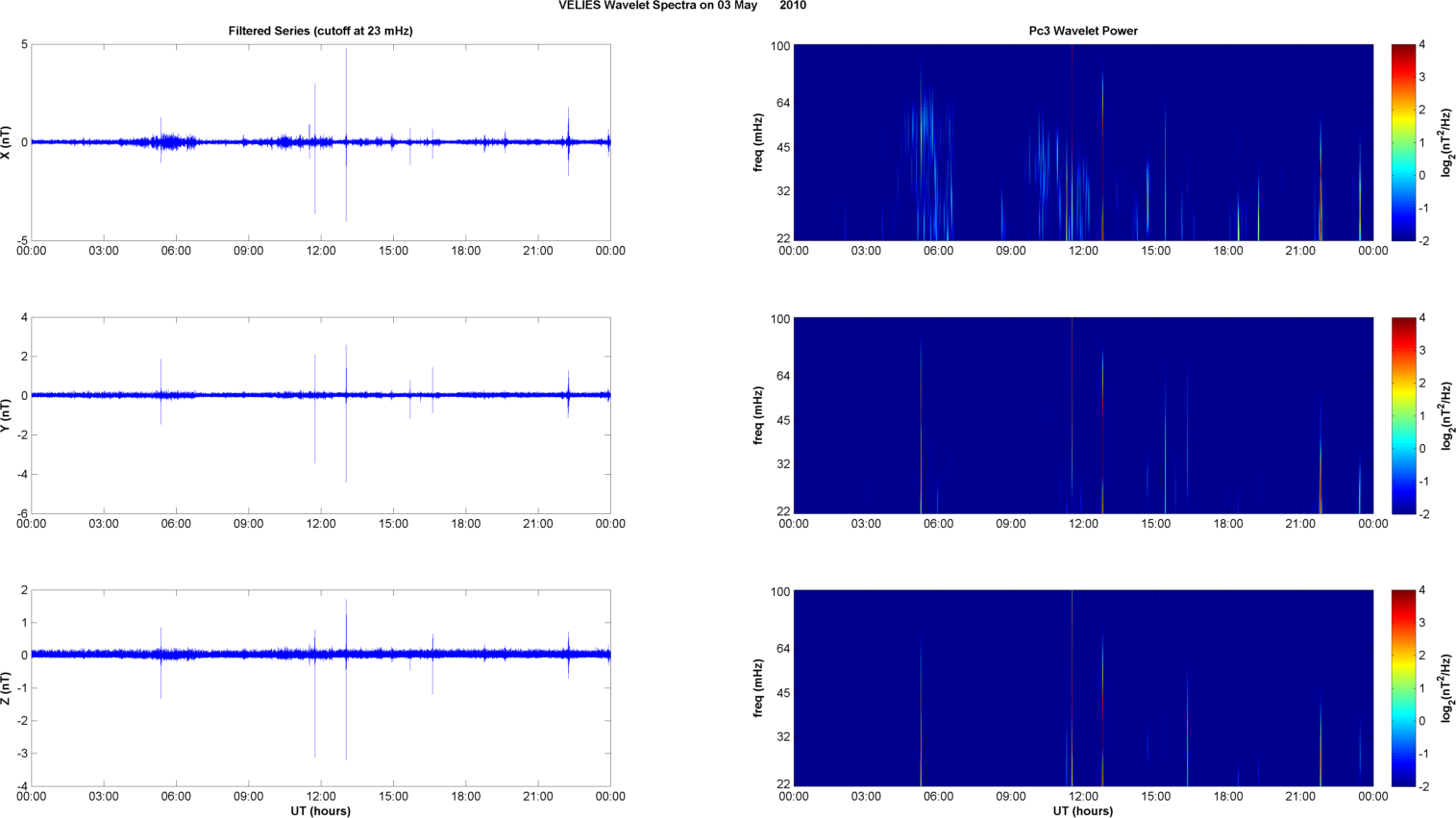Pick the top spectrogram's colorbar
The image size is (1456, 818).
coord(1403,142)
